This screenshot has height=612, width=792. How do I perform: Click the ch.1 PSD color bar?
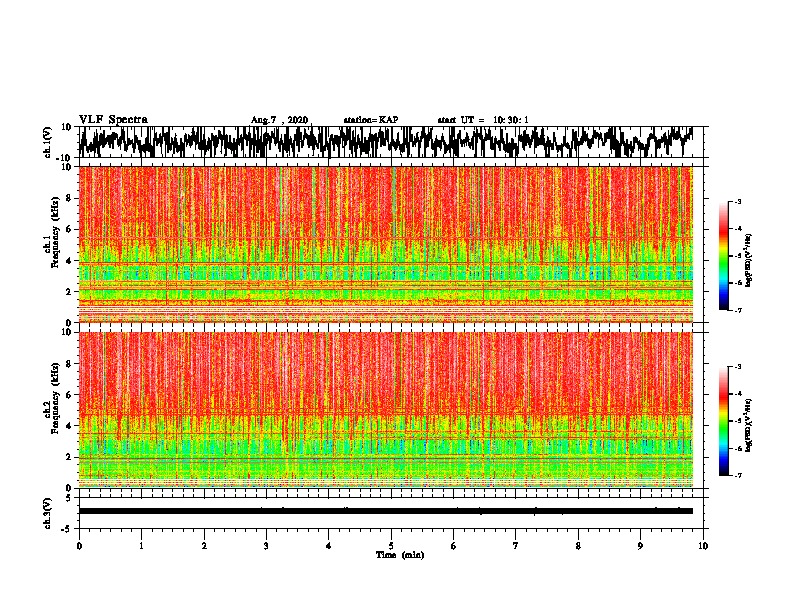[723, 255]
